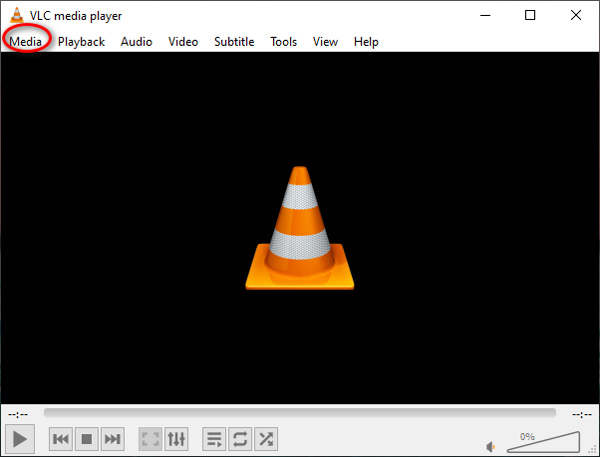600x457 pixels.
Task: Toggle the playlist view
Action: 214,439
